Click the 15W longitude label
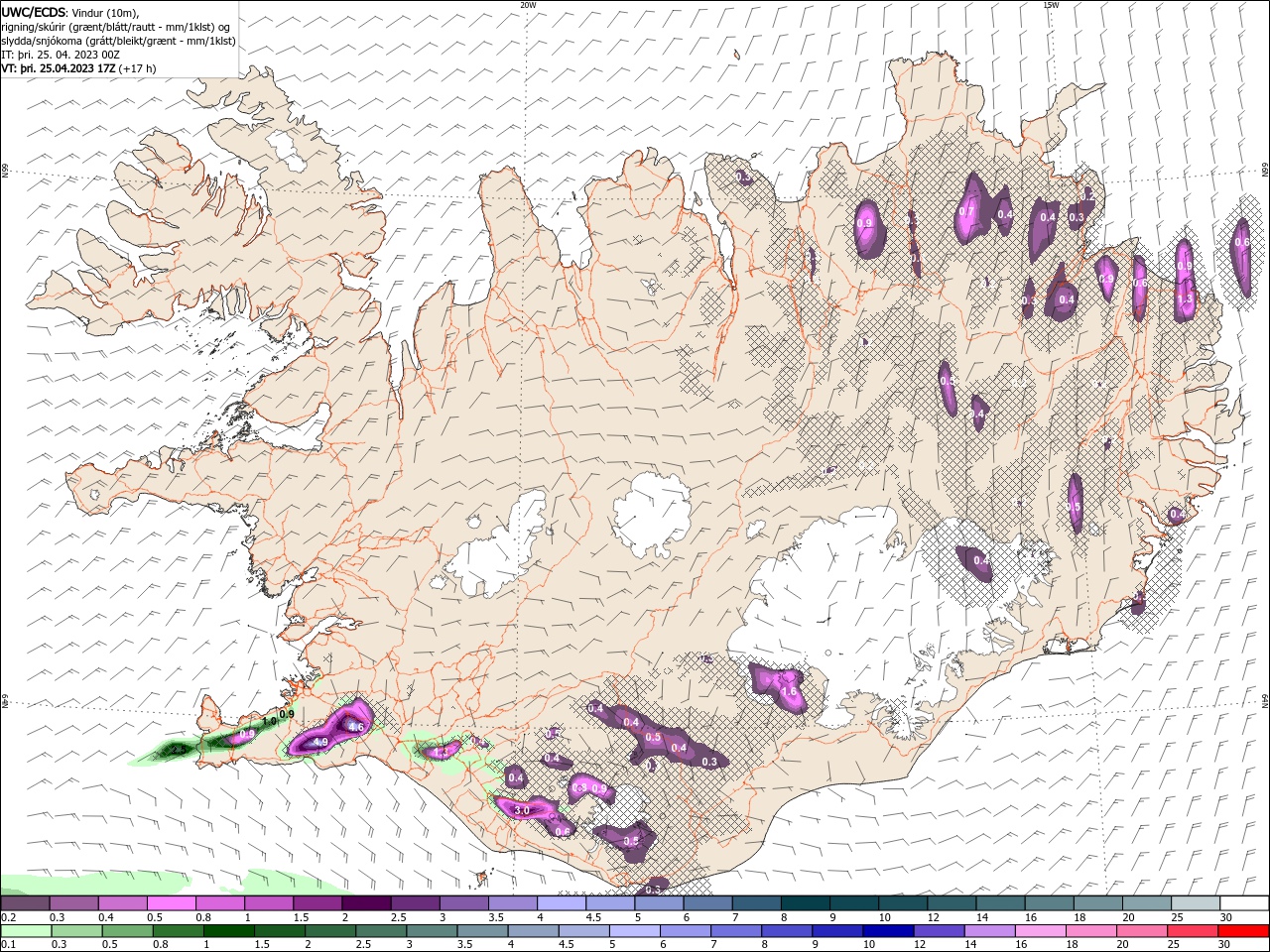The image size is (1270, 952). click(x=1050, y=5)
